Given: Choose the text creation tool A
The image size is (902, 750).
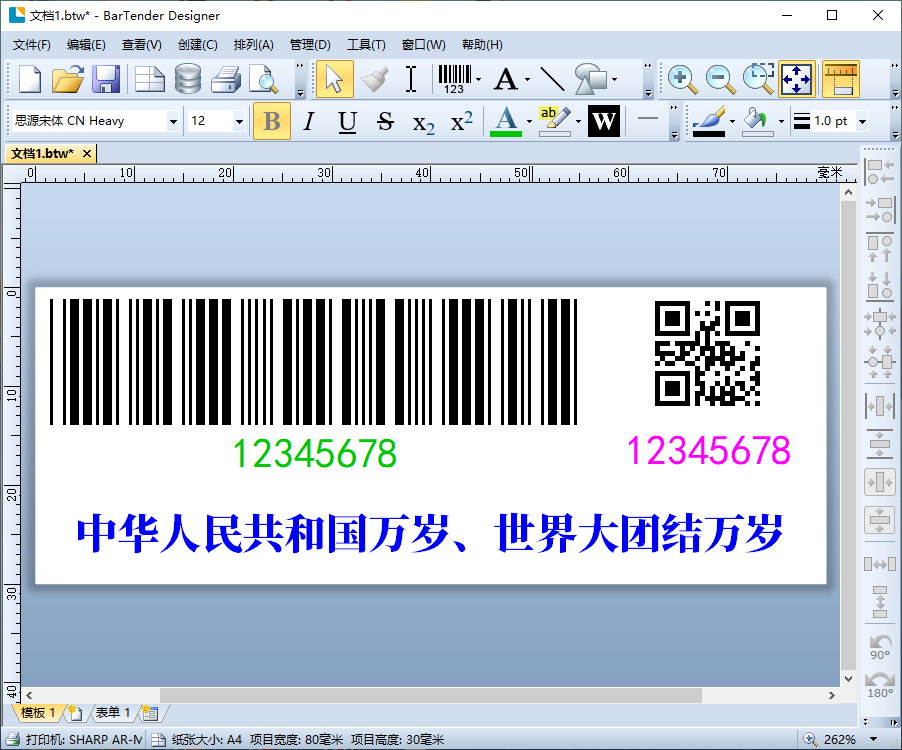Looking at the screenshot, I should click(506, 79).
